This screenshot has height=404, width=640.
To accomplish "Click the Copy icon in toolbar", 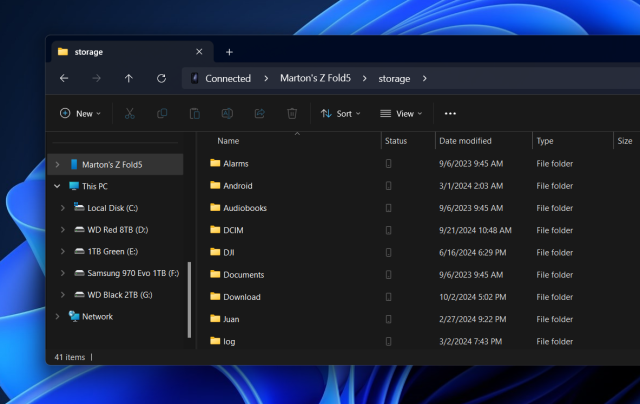I will [162, 114].
